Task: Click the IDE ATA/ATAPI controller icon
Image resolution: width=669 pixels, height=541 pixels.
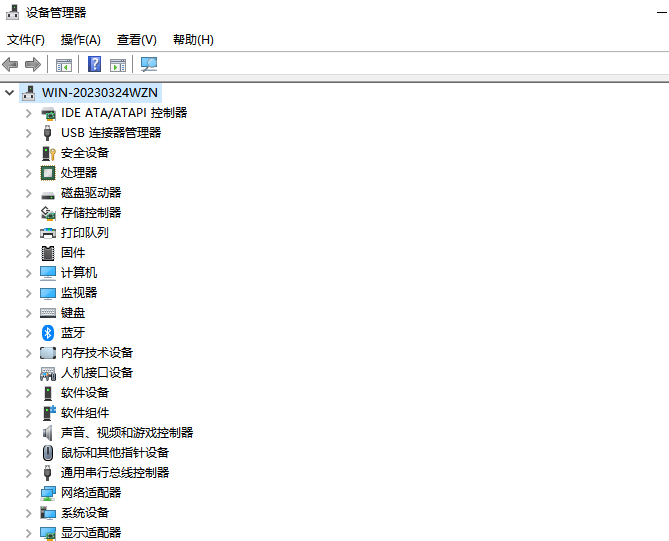Action: 48,113
